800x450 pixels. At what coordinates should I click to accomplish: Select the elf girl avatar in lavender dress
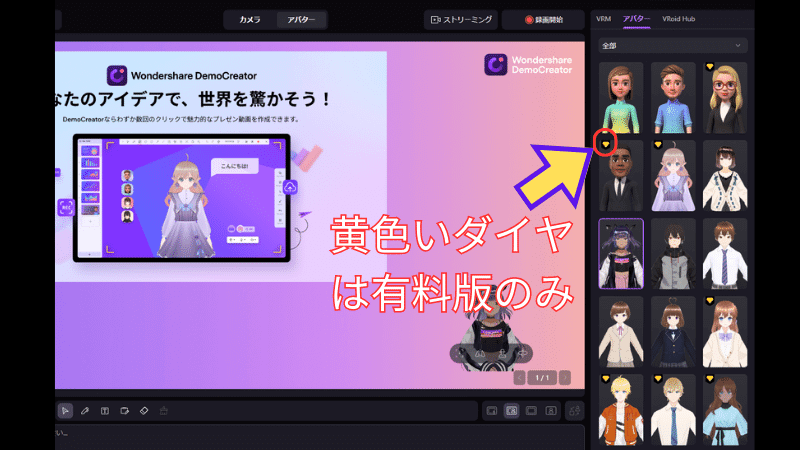(x=673, y=176)
